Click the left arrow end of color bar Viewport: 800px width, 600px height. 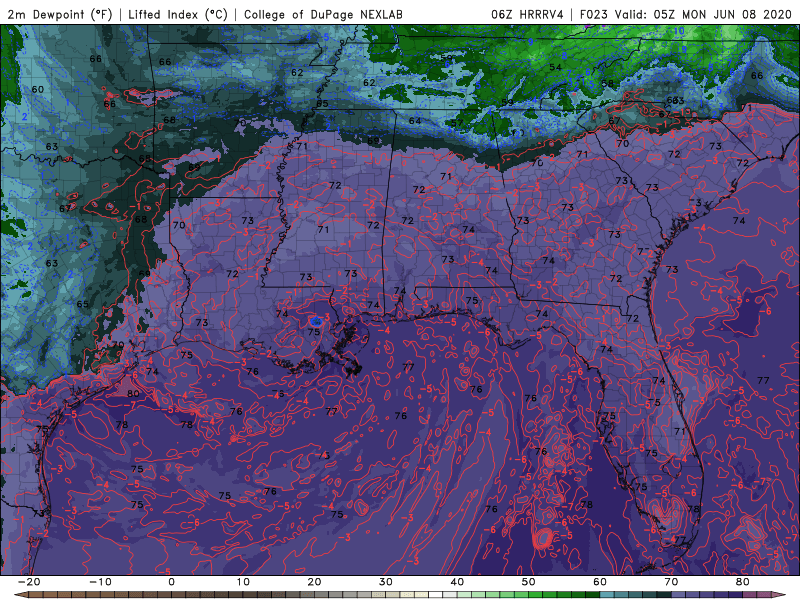[x=20, y=595]
